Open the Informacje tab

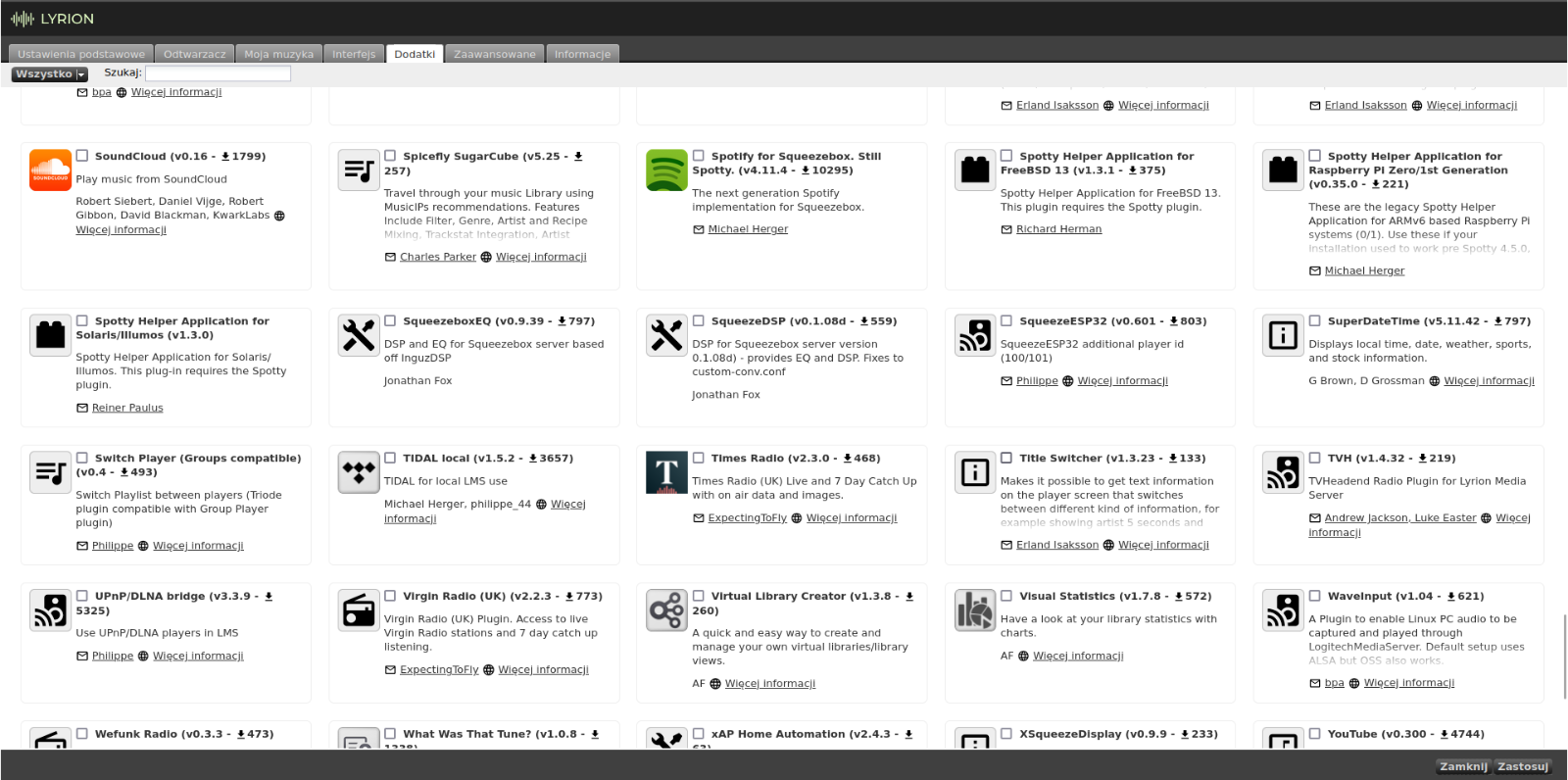[x=582, y=54]
